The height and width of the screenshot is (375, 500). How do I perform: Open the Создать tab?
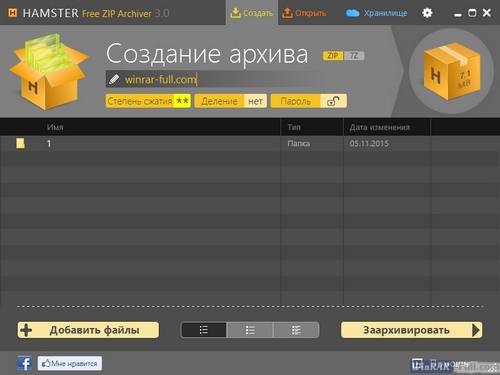[x=252, y=13]
